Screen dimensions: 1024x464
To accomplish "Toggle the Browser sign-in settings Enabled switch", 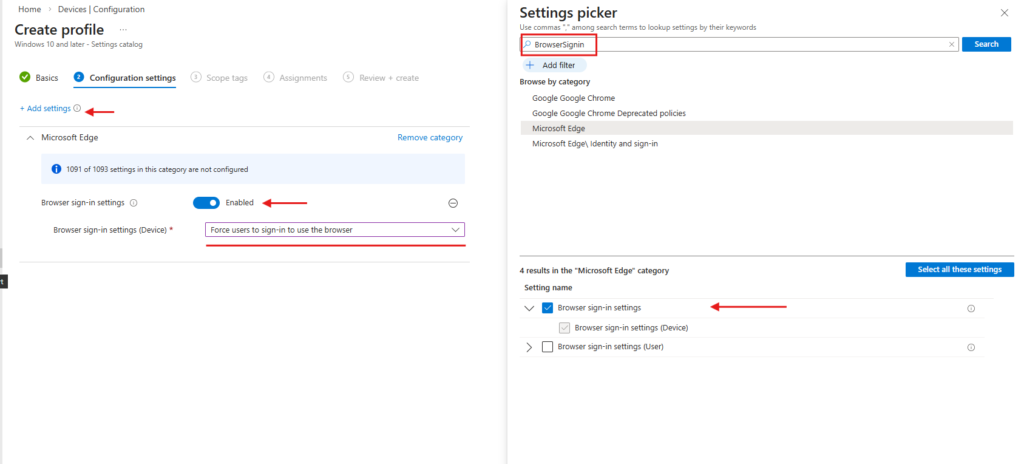I will tap(206, 203).
